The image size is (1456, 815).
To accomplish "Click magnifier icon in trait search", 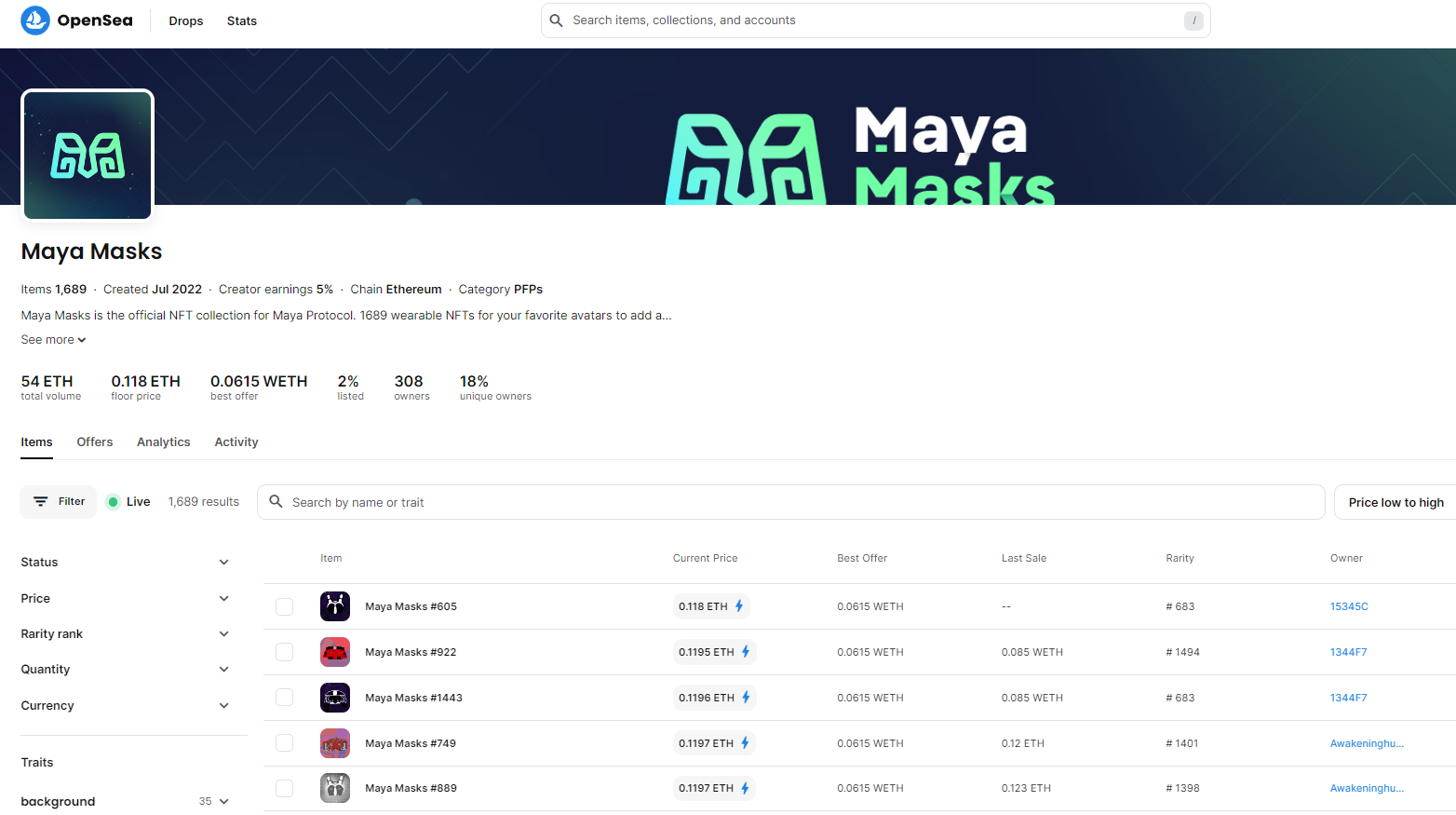I will [276, 502].
